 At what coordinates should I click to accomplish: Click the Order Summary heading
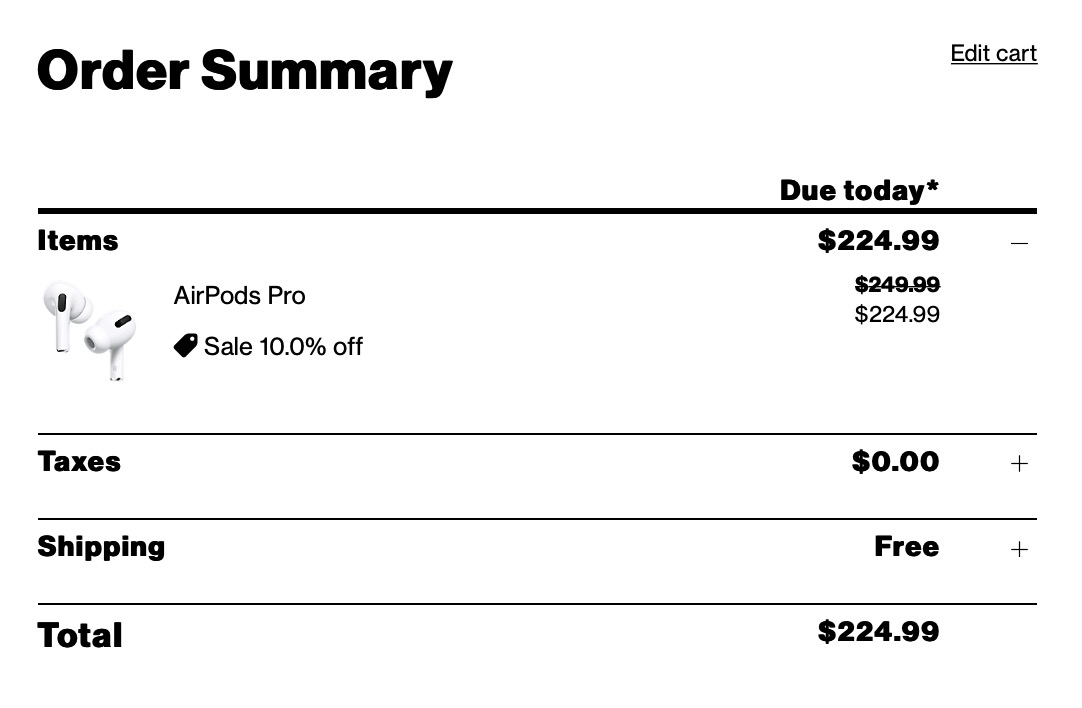245,71
